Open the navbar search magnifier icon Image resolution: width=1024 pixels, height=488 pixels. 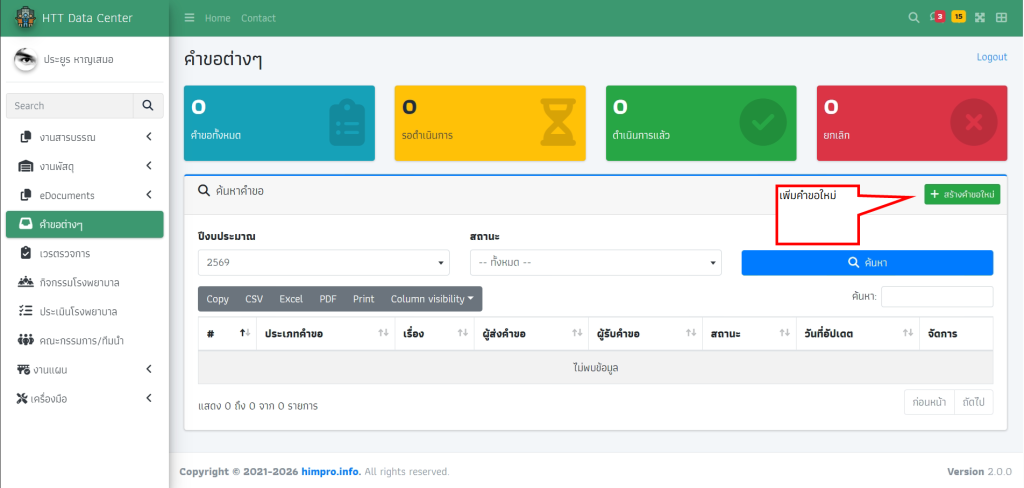click(x=913, y=18)
